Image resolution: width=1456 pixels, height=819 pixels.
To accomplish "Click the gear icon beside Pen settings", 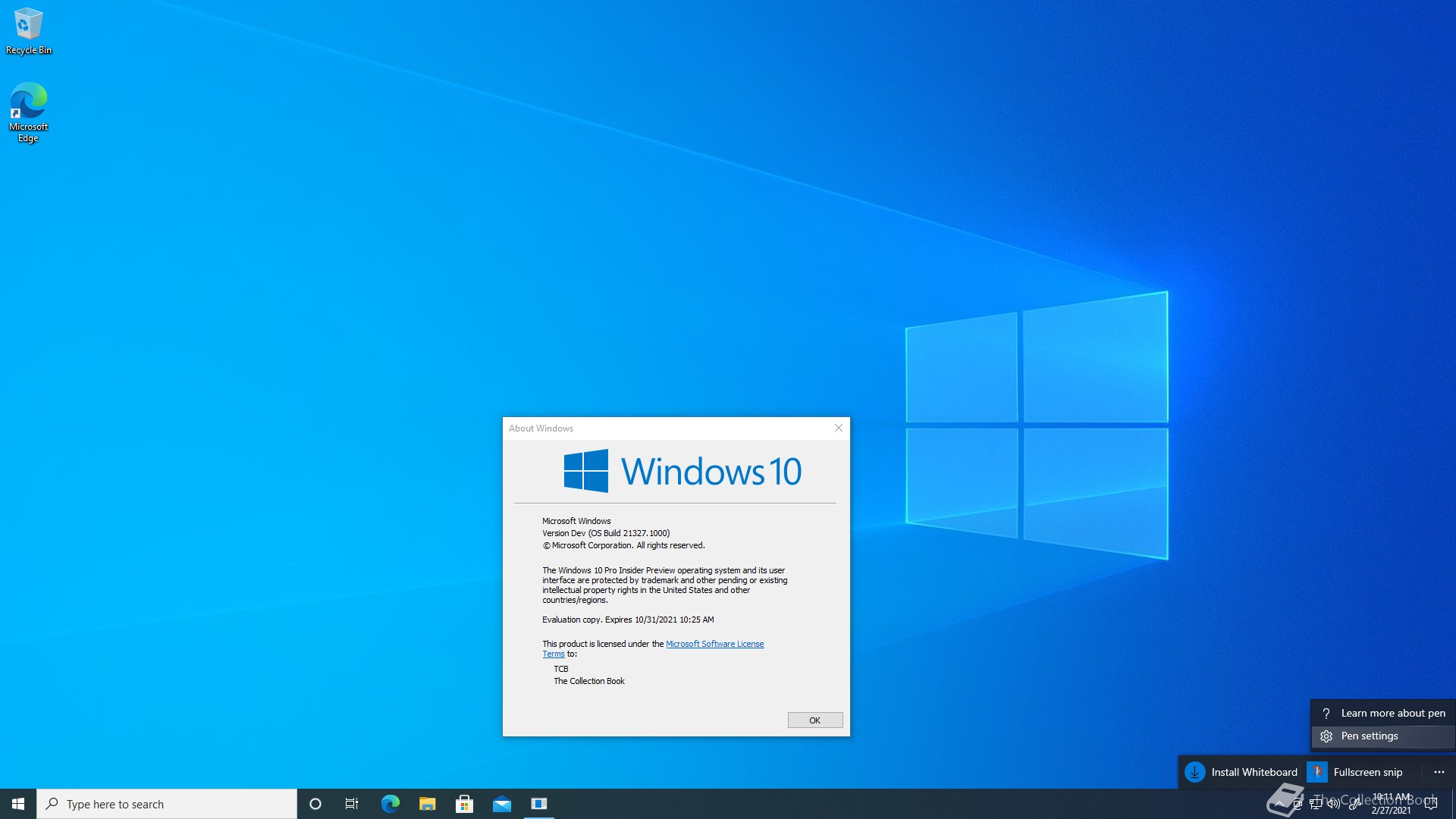I will point(1326,736).
